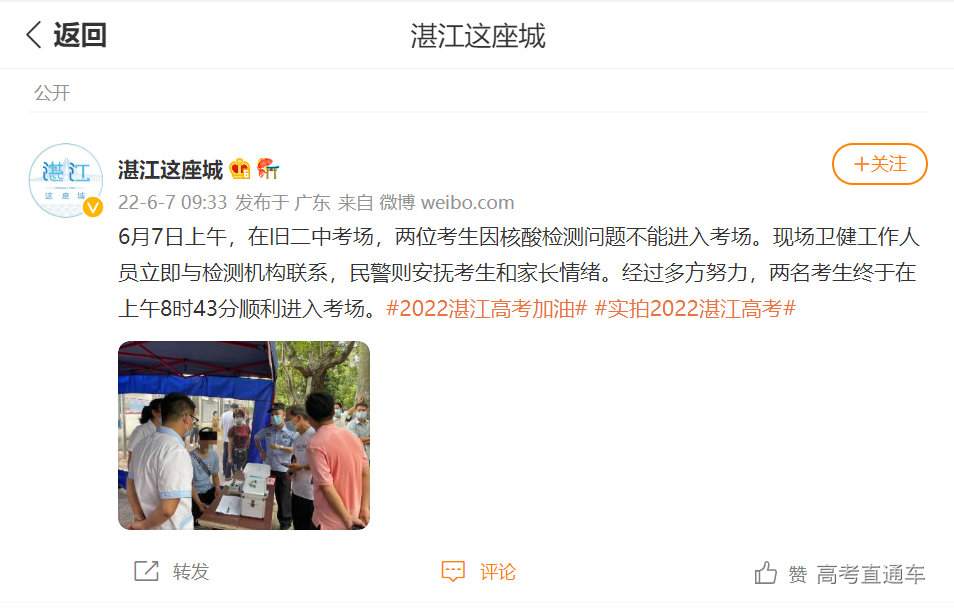The image size is (954, 614).
Task: Open the 评论 comments section
Action: [497, 572]
